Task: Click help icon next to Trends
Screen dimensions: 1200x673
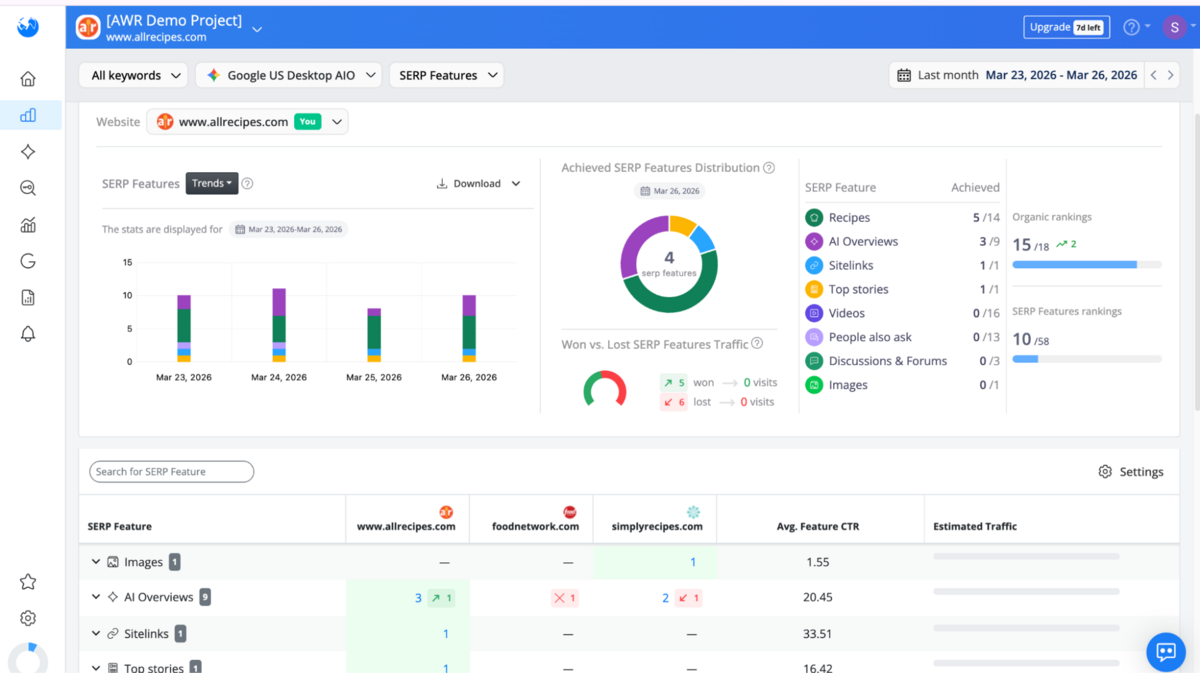Action: pos(247,184)
